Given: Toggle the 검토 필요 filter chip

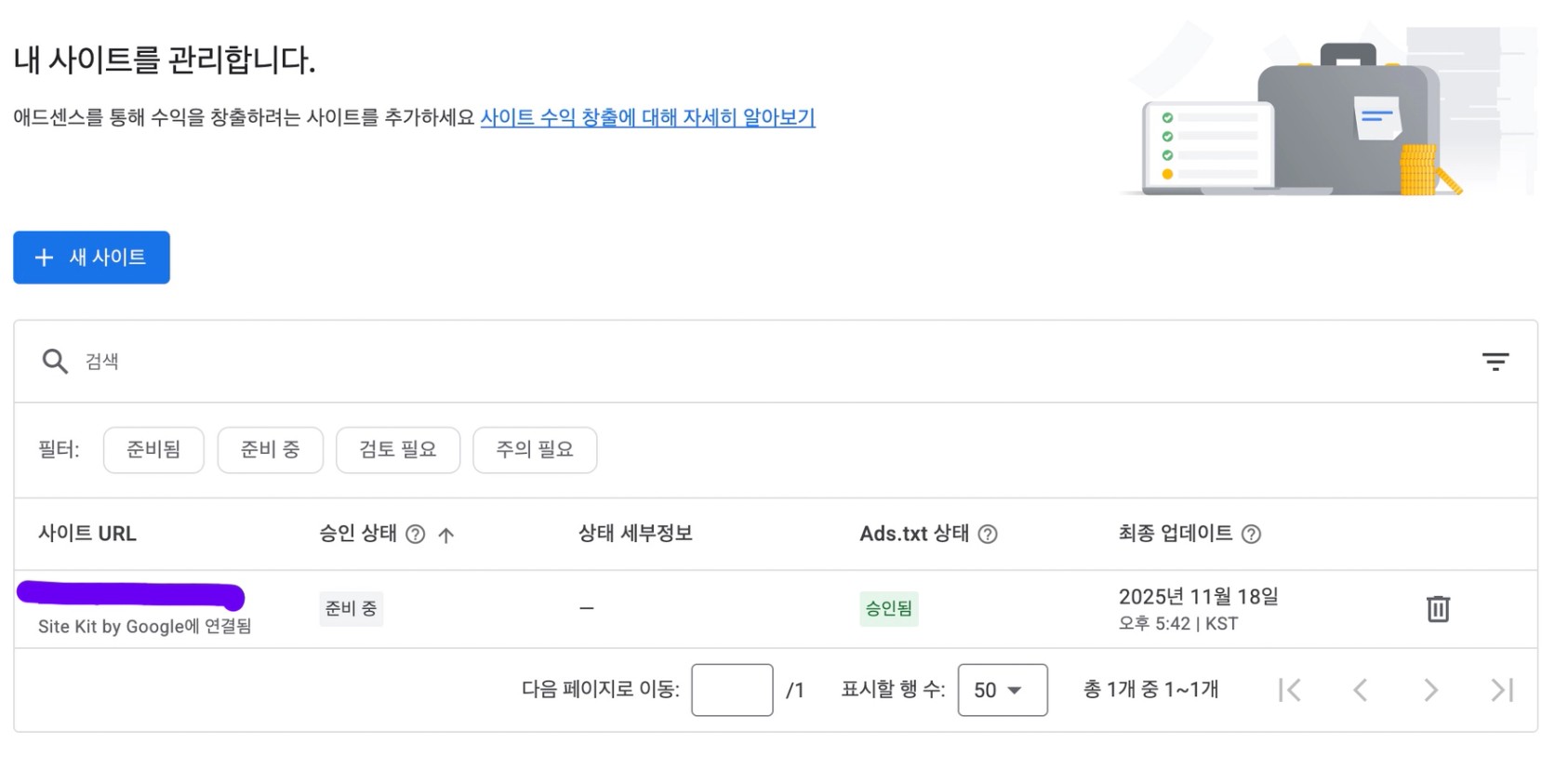Looking at the screenshot, I should tap(397, 450).
